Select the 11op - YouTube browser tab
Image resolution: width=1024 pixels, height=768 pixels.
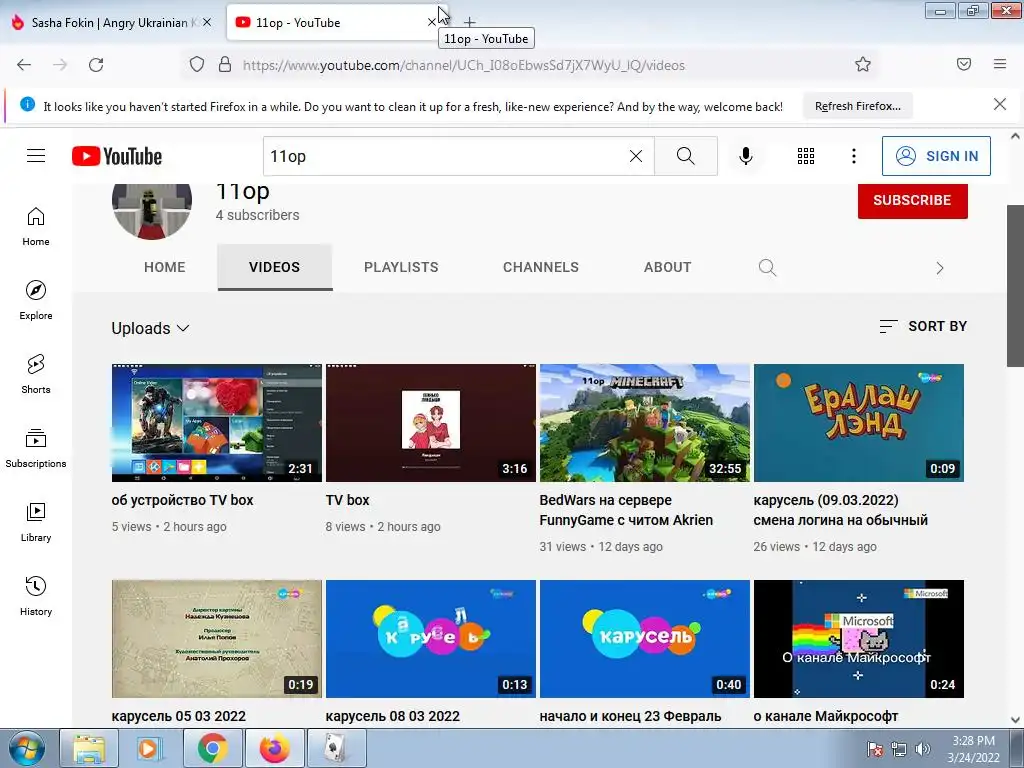pyautogui.click(x=332, y=23)
